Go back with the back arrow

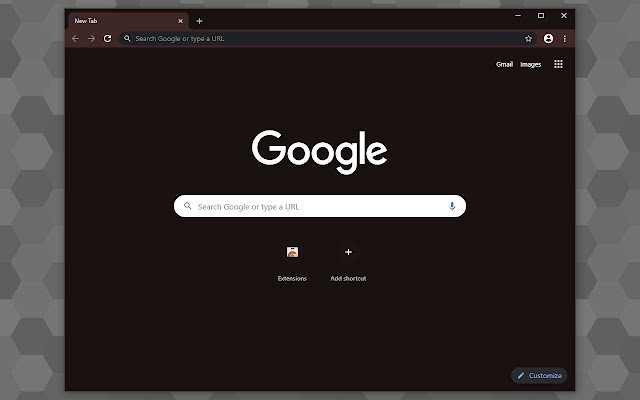(x=76, y=38)
